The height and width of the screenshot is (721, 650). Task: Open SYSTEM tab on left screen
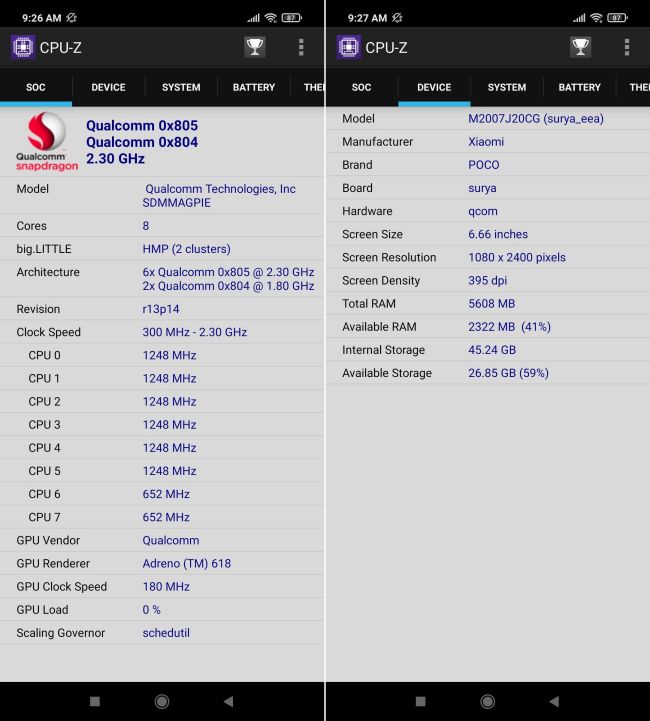[181, 87]
